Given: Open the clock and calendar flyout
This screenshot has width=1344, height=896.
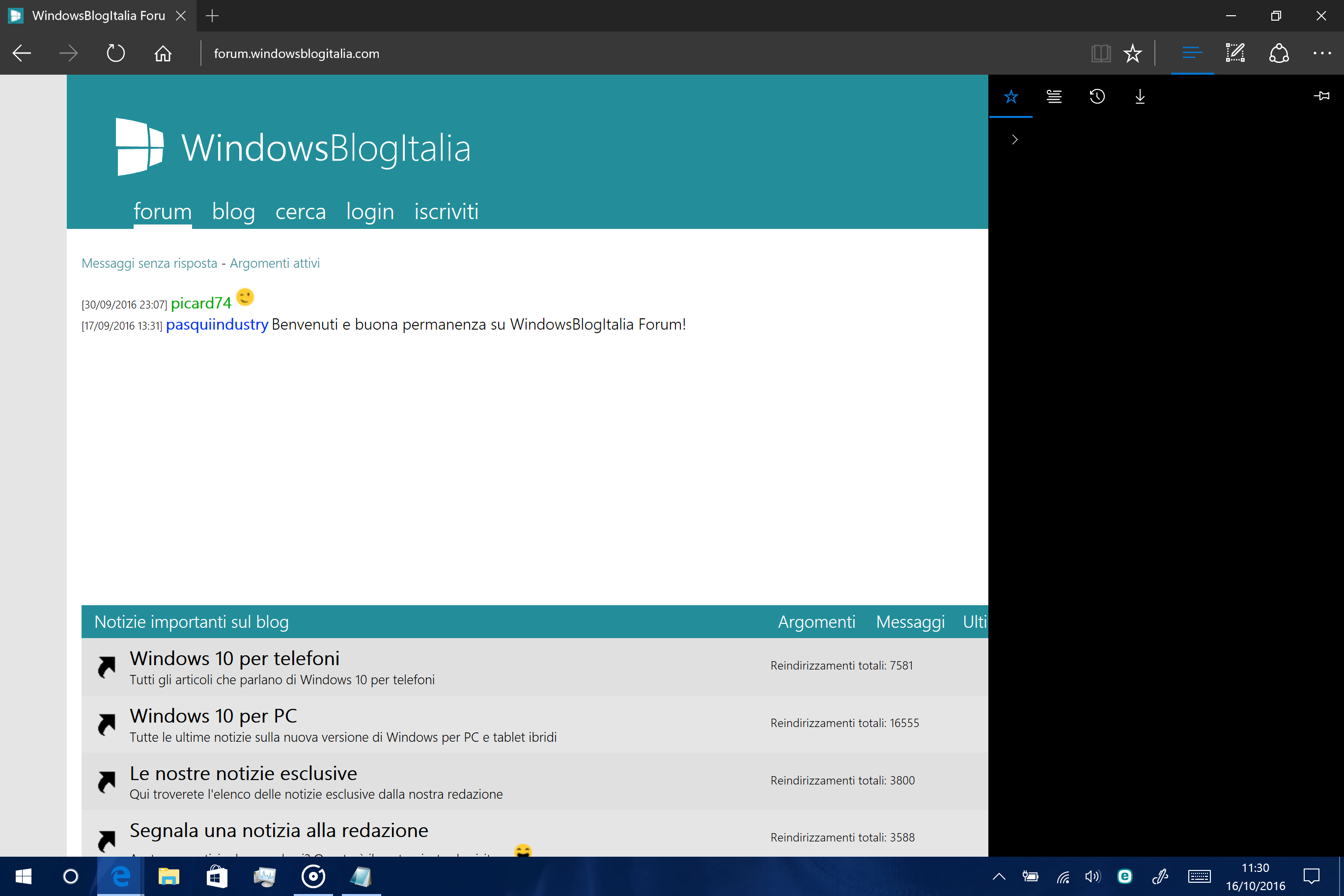Looking at the screenshot, I should click(x=1256, y=876).
